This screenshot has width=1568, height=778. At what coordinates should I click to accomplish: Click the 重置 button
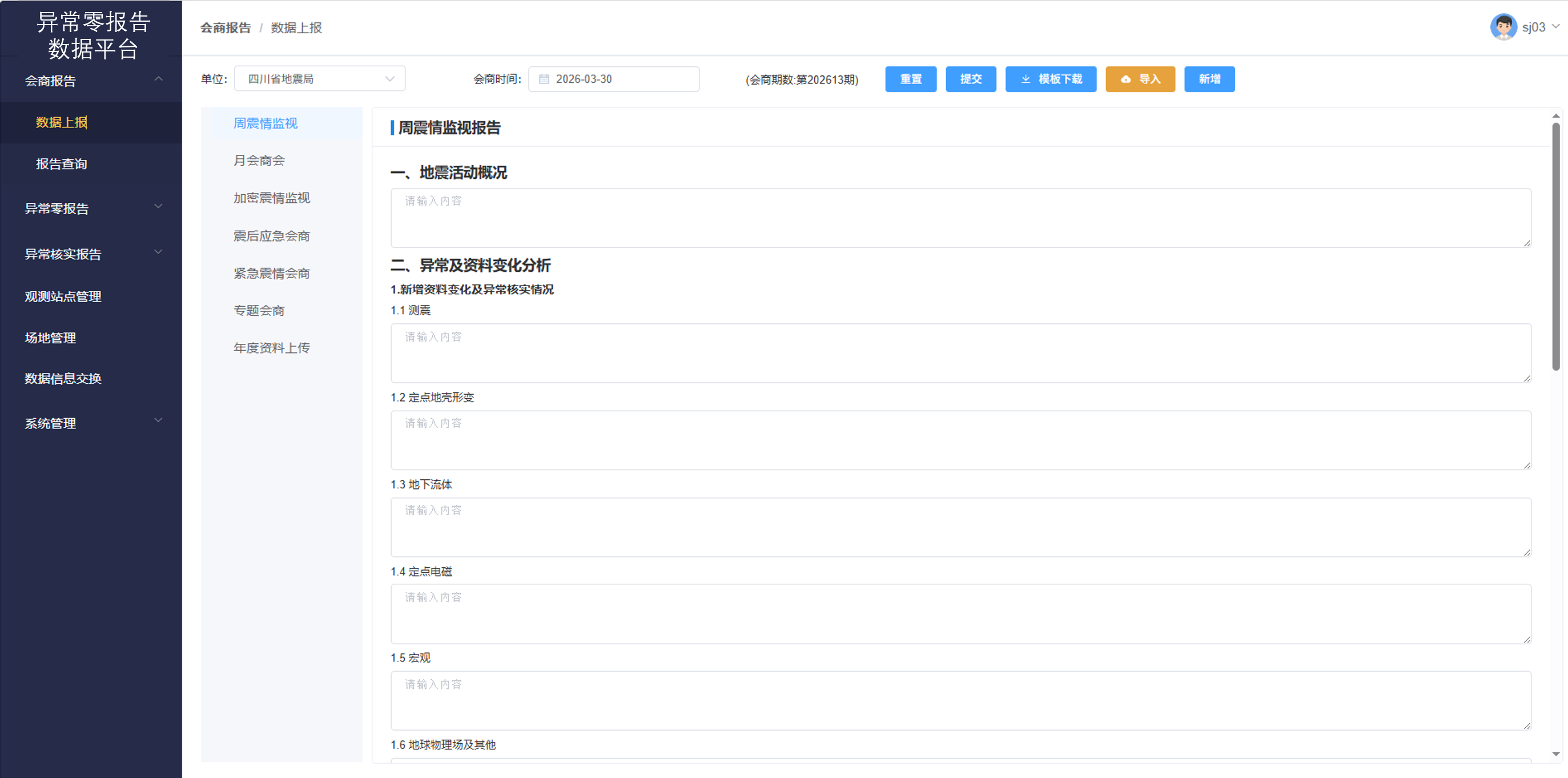910,79
